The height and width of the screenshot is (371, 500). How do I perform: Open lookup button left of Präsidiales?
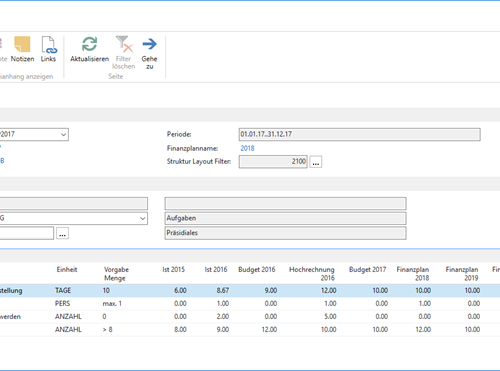62,233
